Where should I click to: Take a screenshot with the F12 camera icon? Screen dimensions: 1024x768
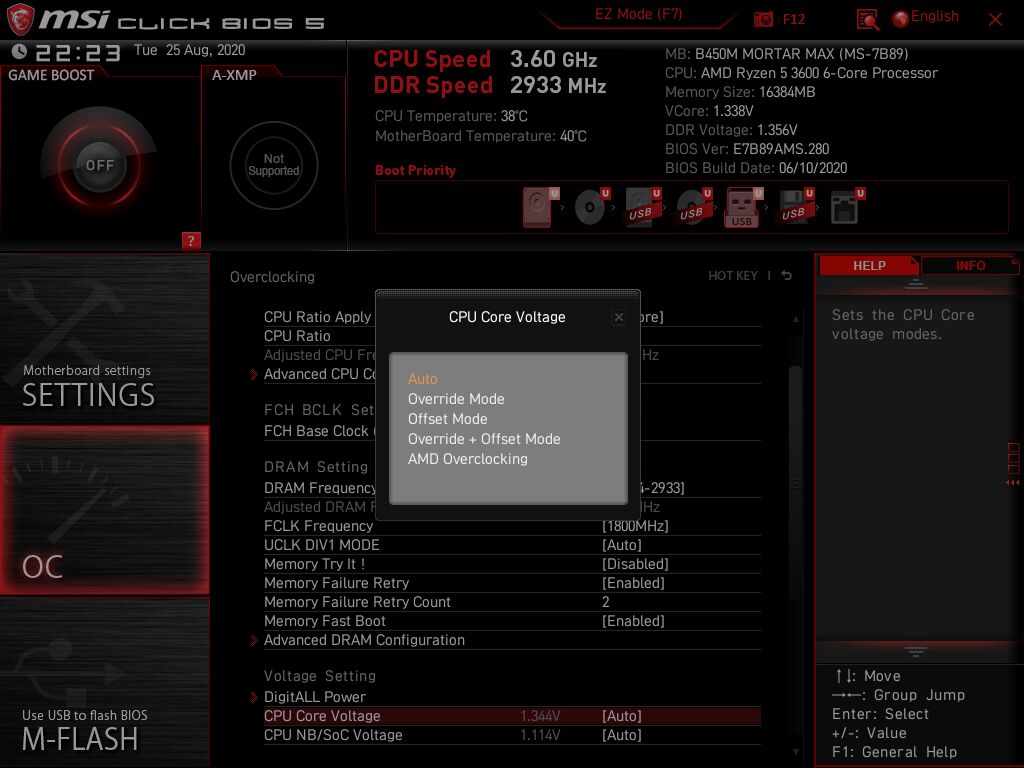[763, 19]
